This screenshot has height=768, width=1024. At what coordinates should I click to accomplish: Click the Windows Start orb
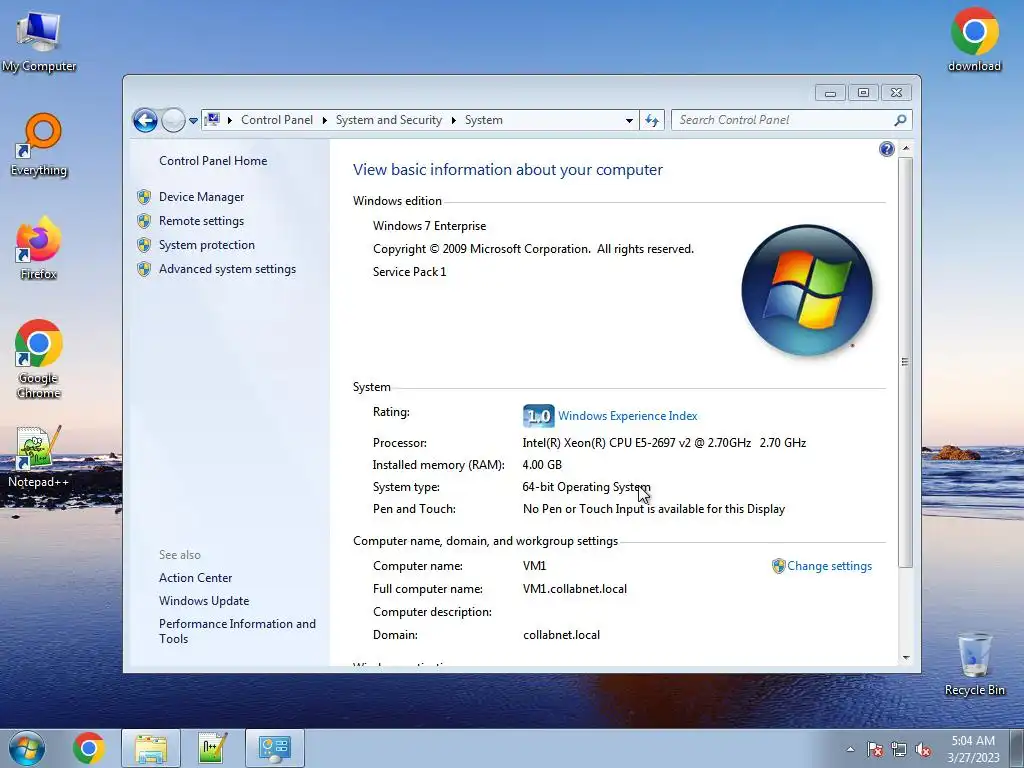27,748
